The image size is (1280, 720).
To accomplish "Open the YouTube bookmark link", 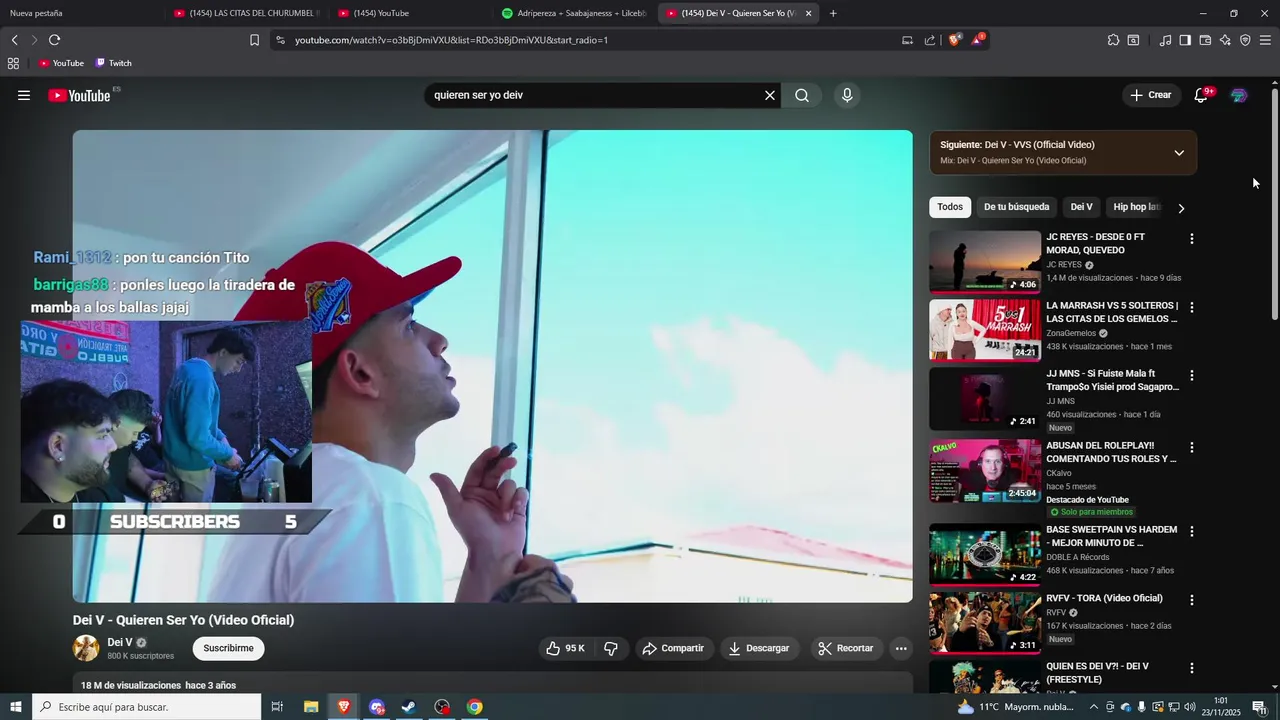I will (61, 63).
